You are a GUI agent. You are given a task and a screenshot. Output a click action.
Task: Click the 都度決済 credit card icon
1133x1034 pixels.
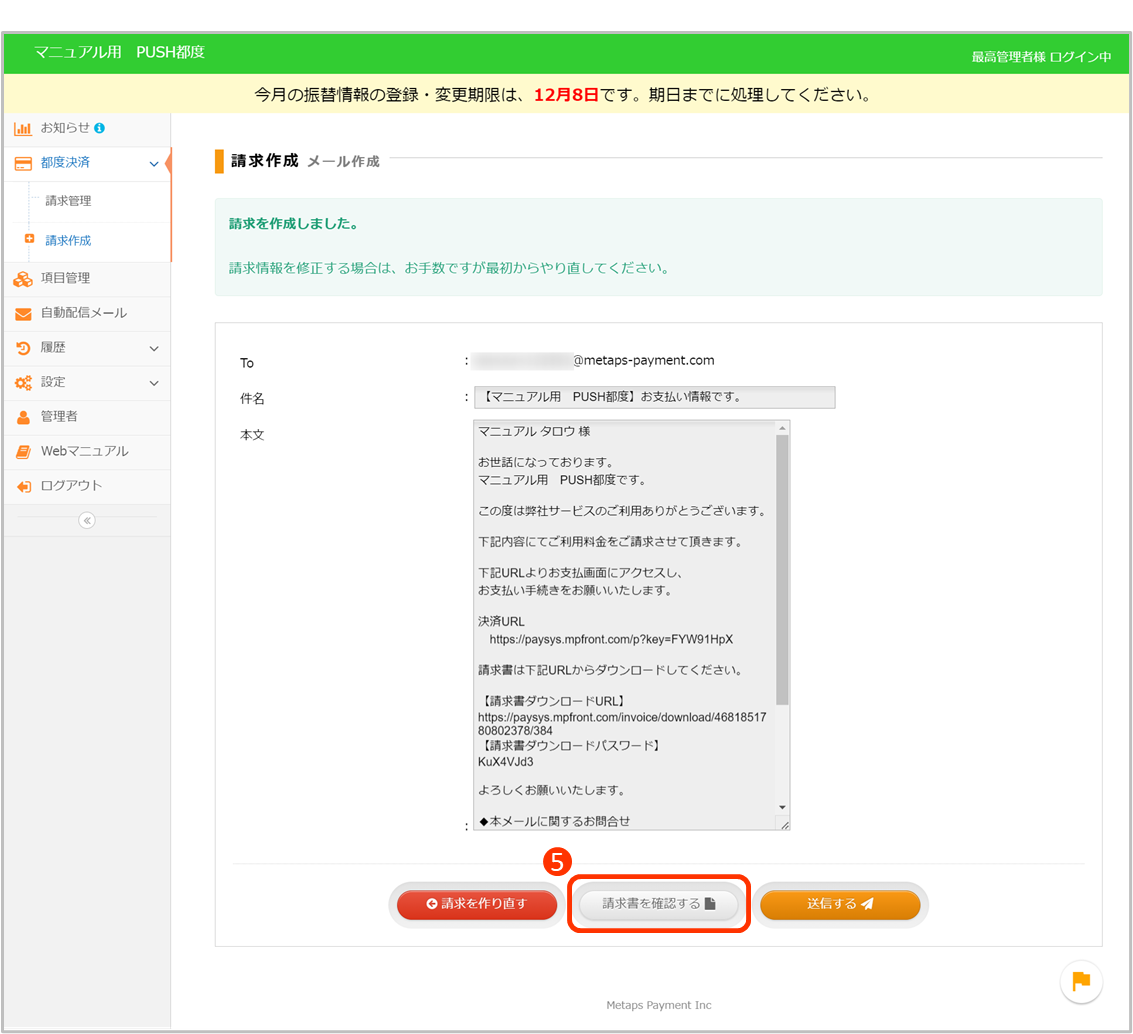(23, 163)
